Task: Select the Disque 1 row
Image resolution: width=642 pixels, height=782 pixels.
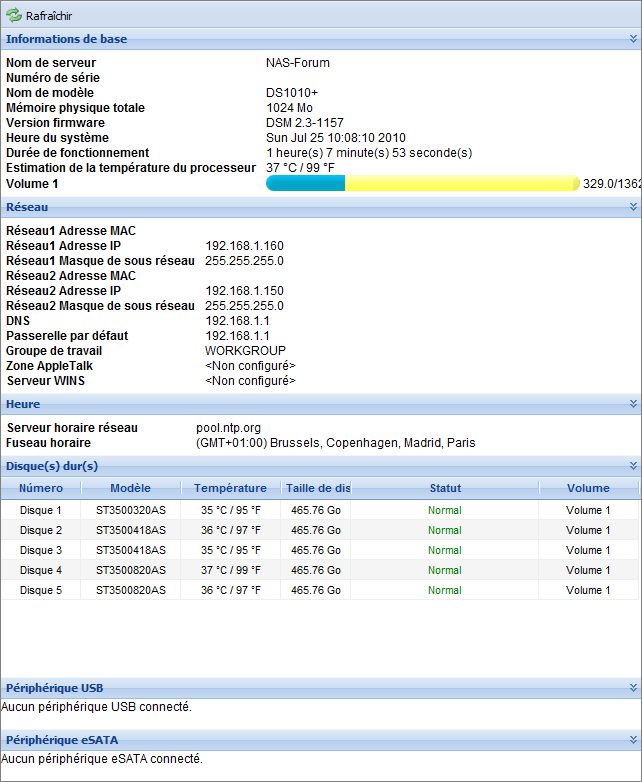Action: point(41,510)
